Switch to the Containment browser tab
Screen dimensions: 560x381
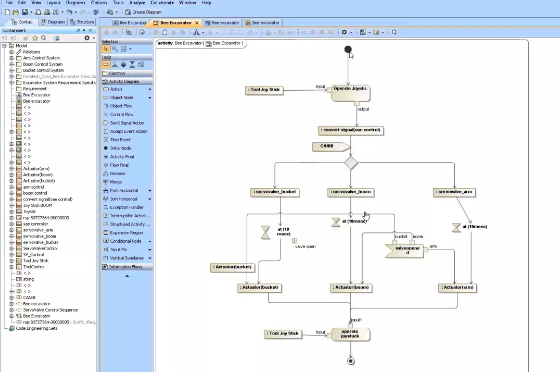point(22,22)
